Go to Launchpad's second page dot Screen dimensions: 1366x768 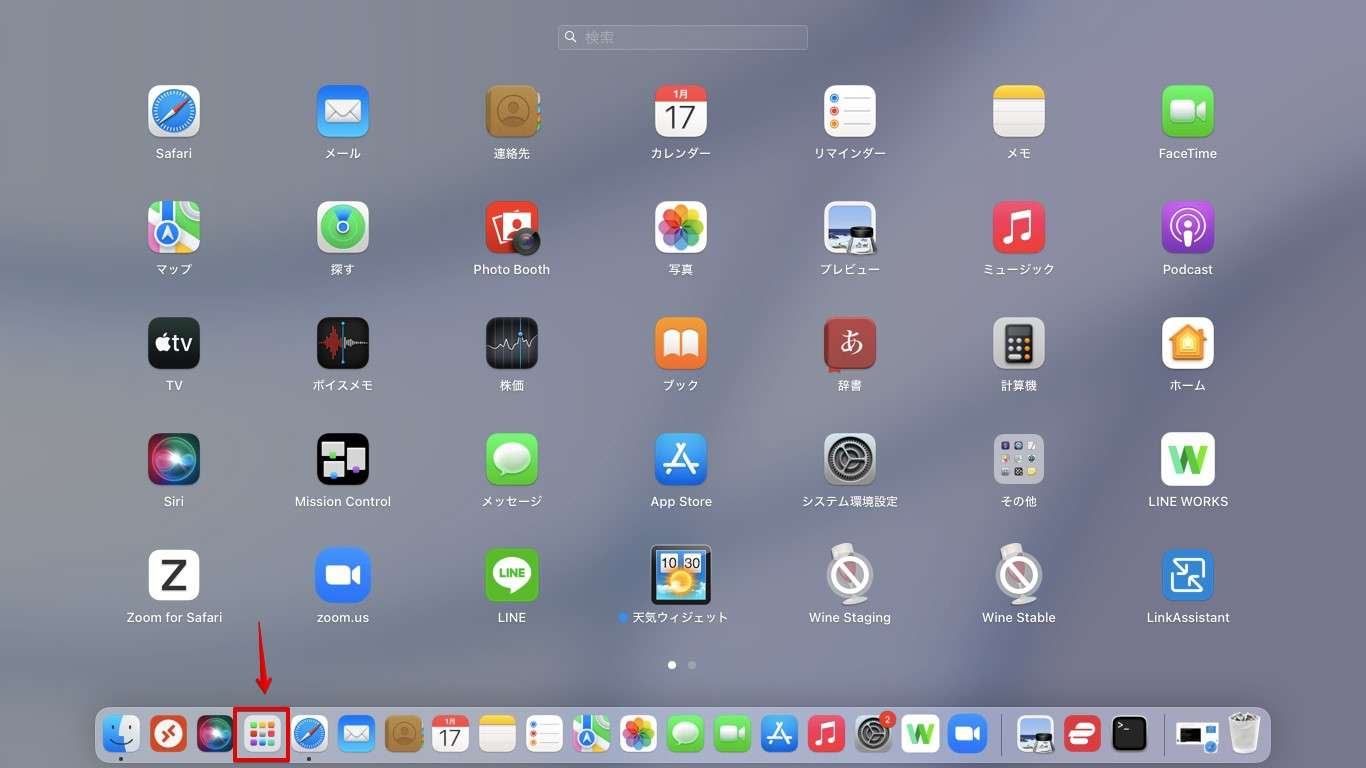coord(692,665)
